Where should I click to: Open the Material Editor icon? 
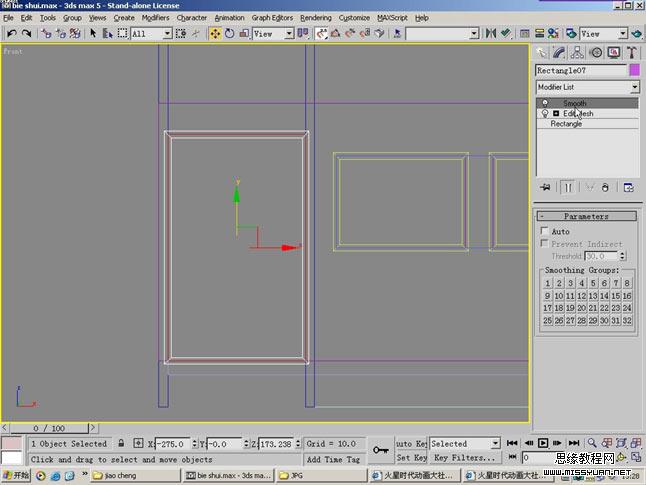click(553, 33)
